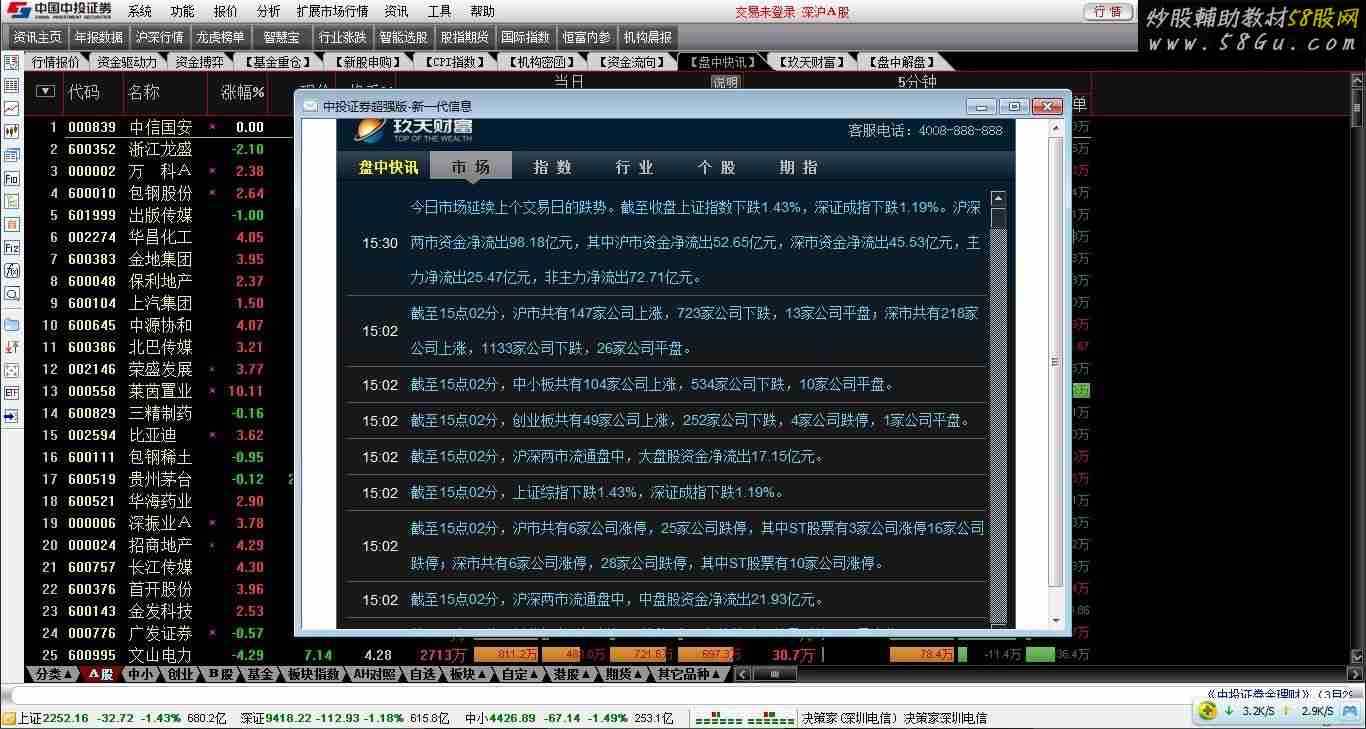Click the magnifier search sidebar icon
This screenshot has width=1366, height=729.
[12, 295]
